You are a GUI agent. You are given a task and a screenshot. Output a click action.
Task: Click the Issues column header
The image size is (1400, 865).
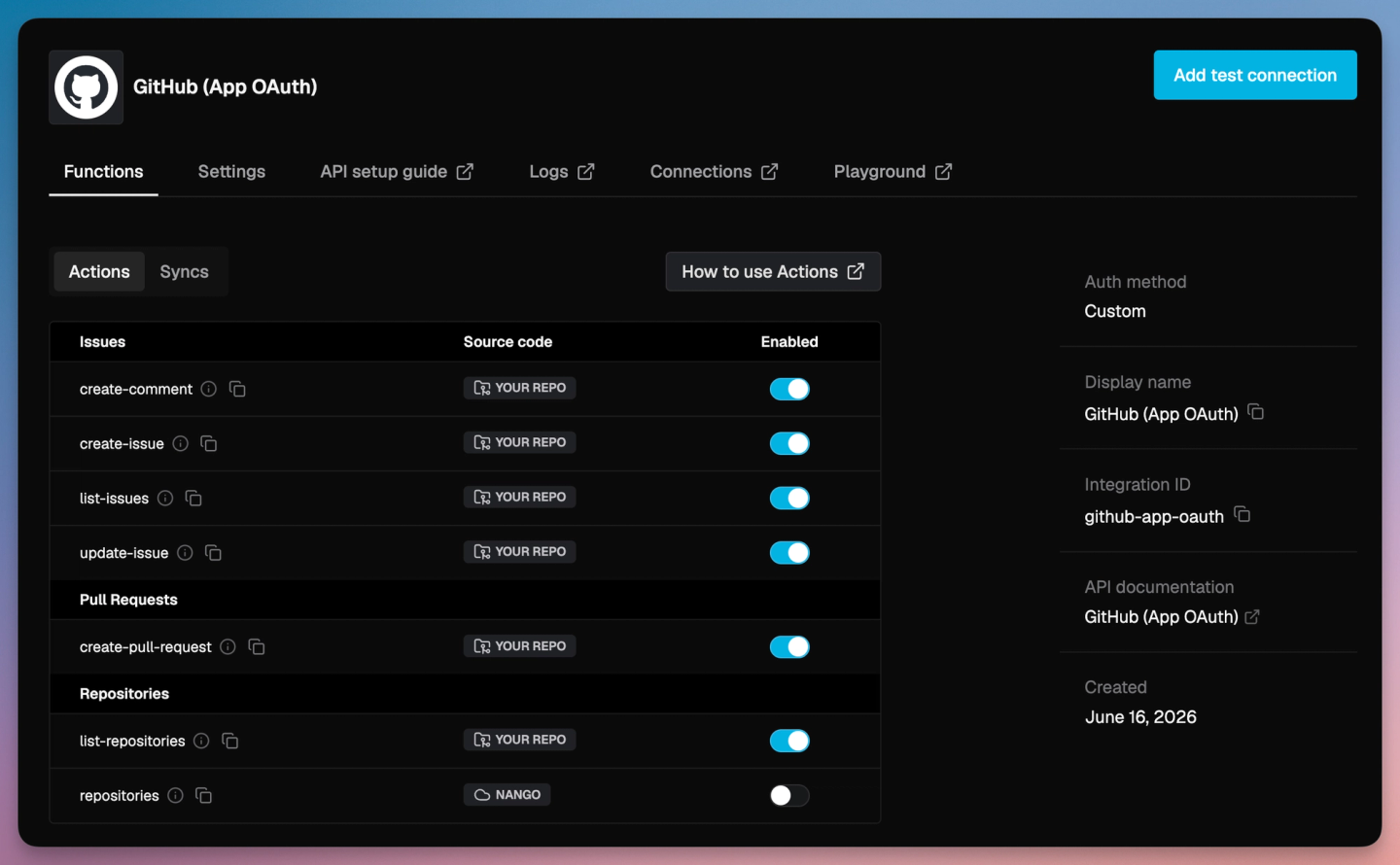click(x=102, y=342)
